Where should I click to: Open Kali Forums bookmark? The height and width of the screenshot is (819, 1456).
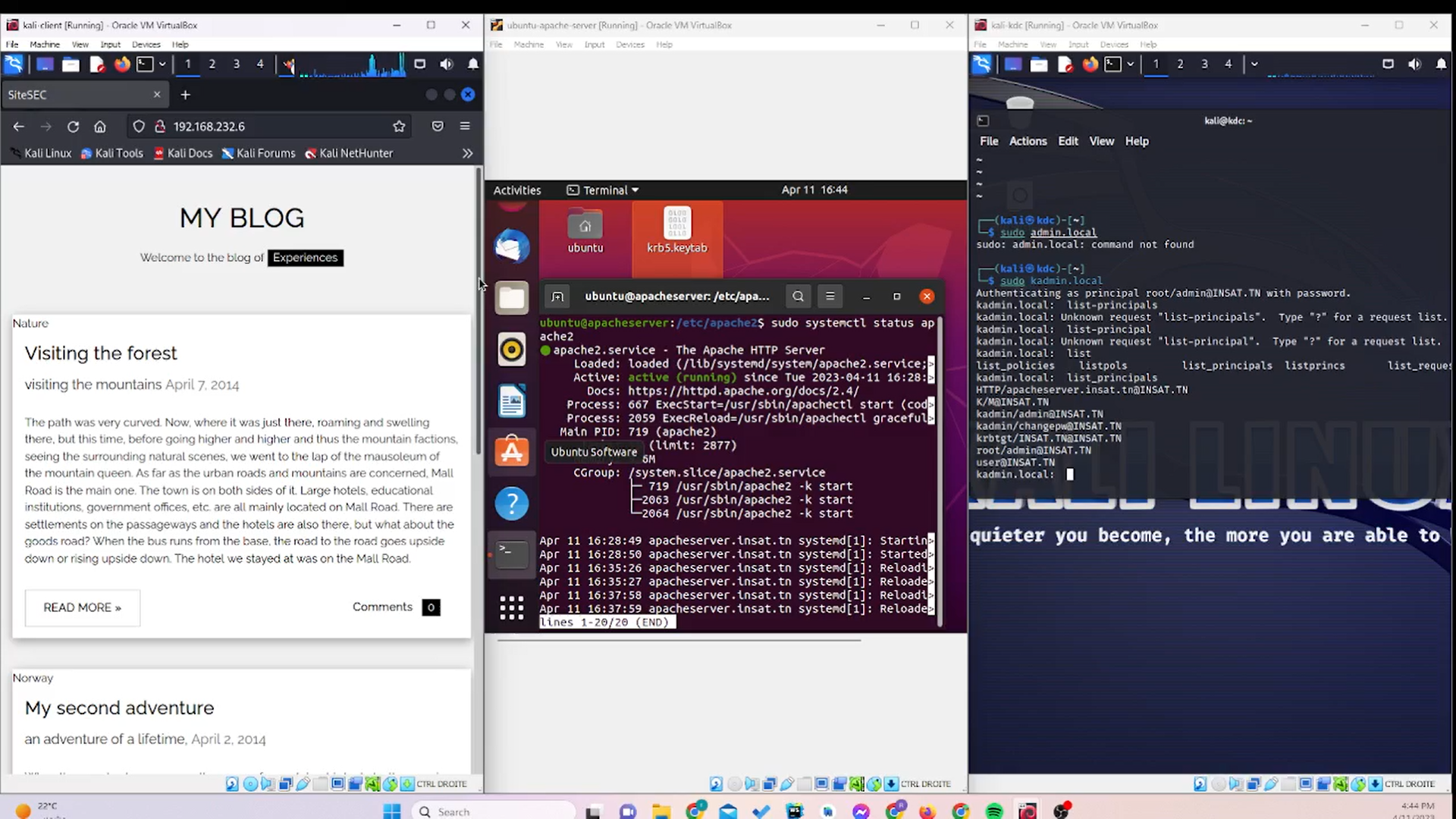(x=259, y=153)
